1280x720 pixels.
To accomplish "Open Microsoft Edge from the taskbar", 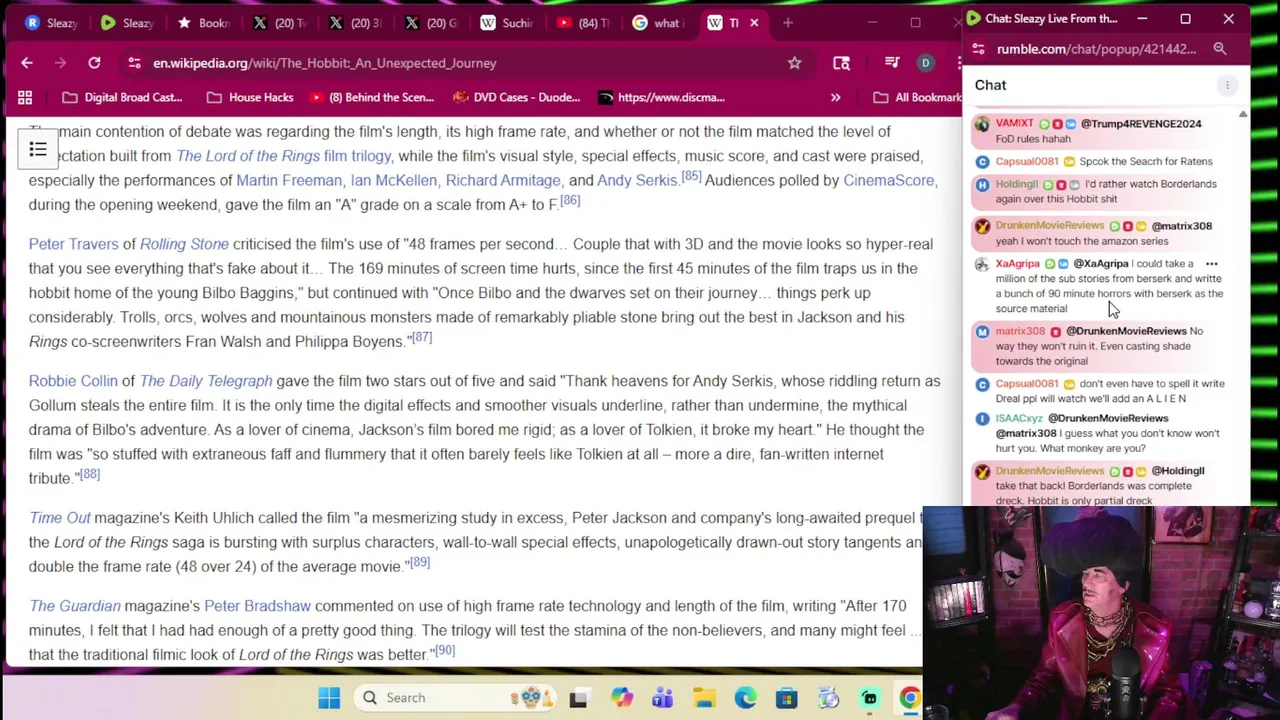I will coord(745,697).
